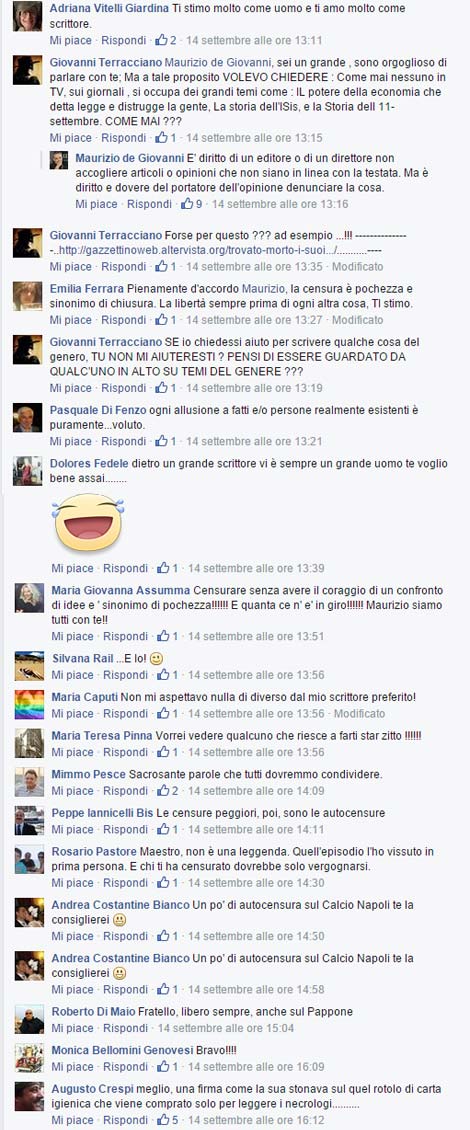Image resolution: width=470 pixels, height=1130 pixels.
Task: Open the thumbs-up count on Mimmo Pesce's comment
Action: coord(168,791)
